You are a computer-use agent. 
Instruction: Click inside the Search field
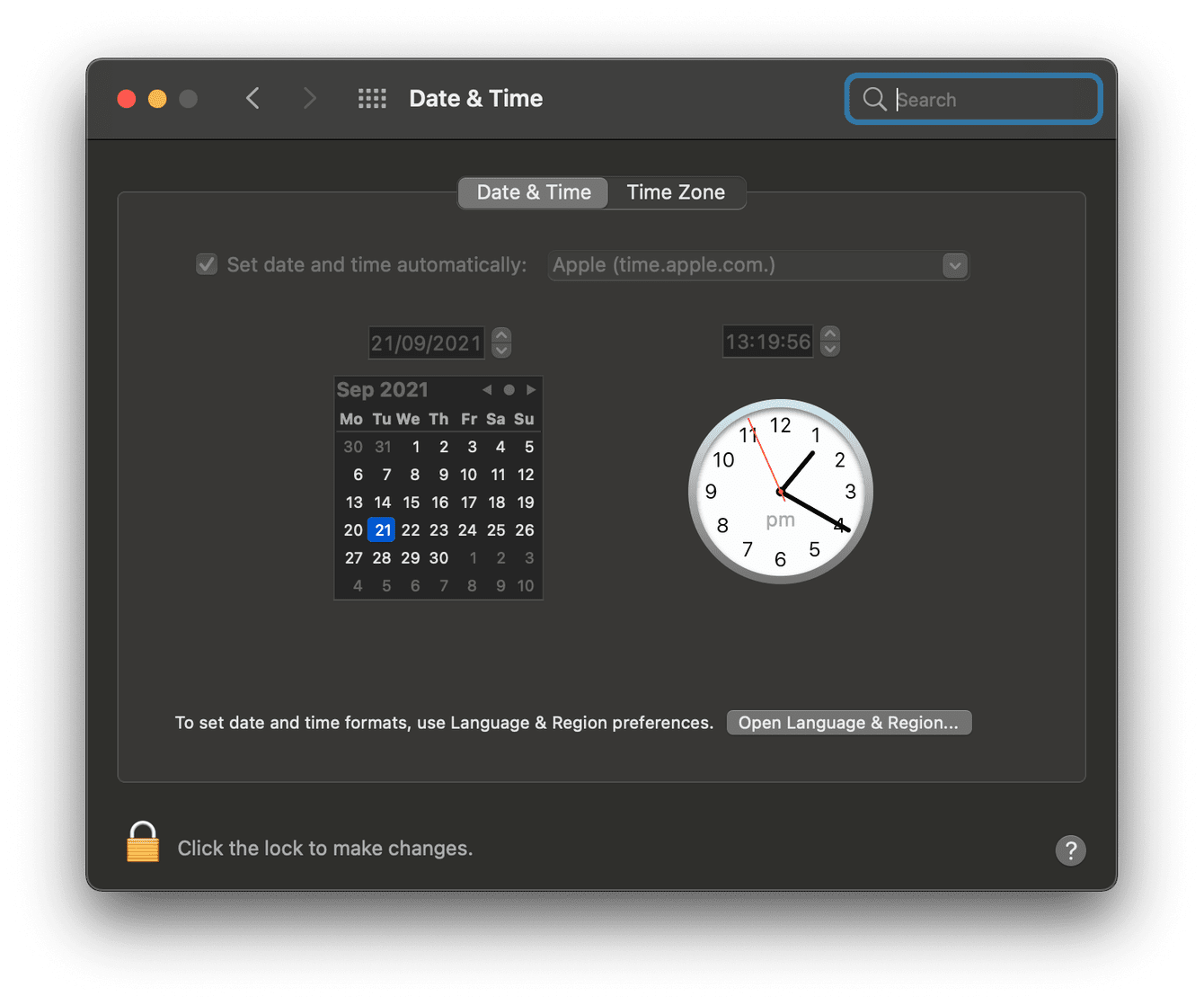[979, 99]
